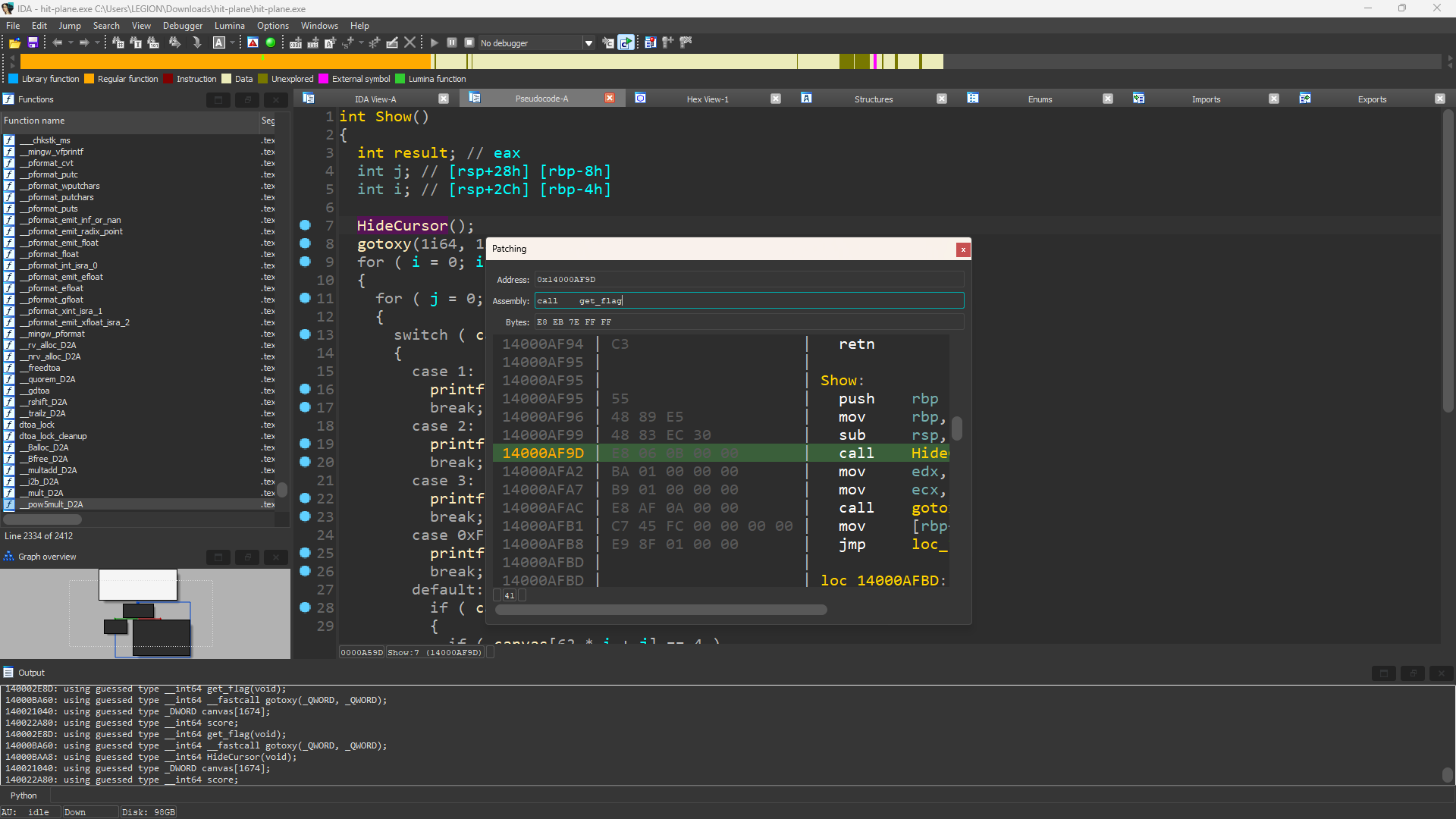Click the Function name column header
The height and width of the screenshot is (819, 1456).
click(129, 121)
